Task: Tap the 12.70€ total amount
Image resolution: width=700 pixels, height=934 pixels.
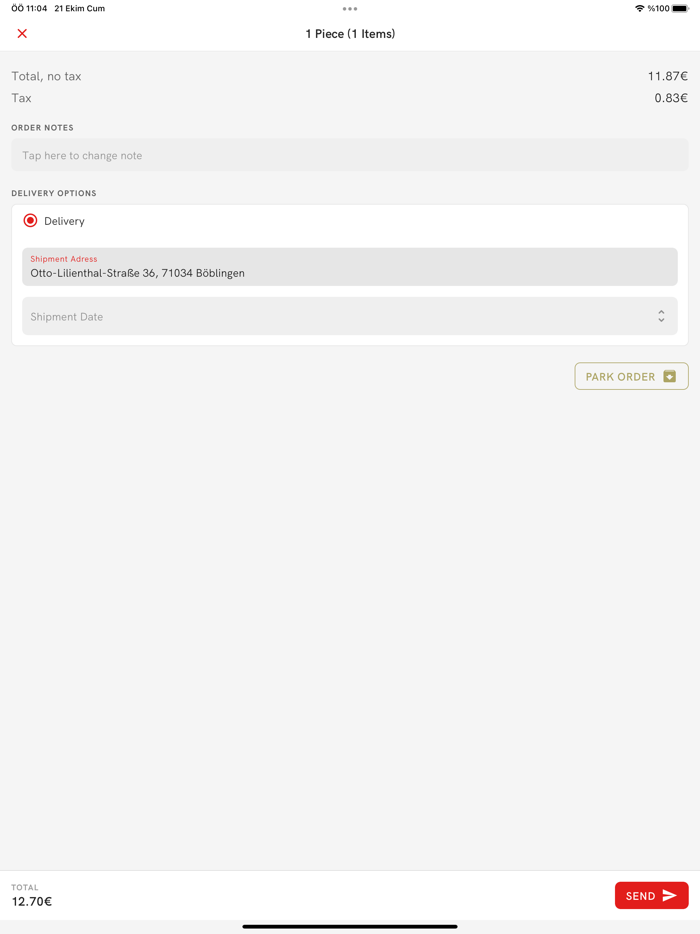Action: click(32, 901)
